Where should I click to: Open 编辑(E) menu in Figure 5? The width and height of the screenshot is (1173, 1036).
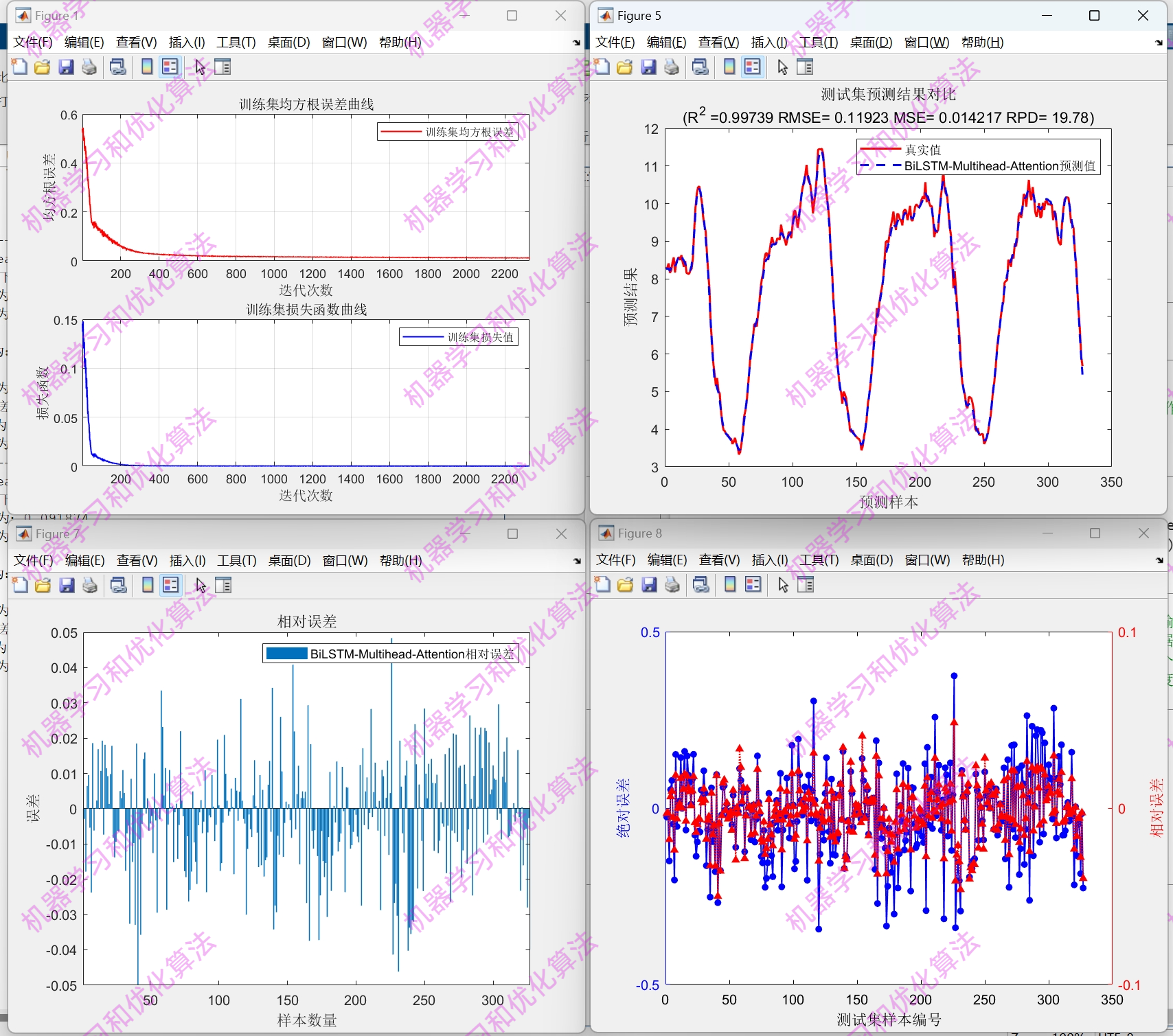tap(667, 43)
